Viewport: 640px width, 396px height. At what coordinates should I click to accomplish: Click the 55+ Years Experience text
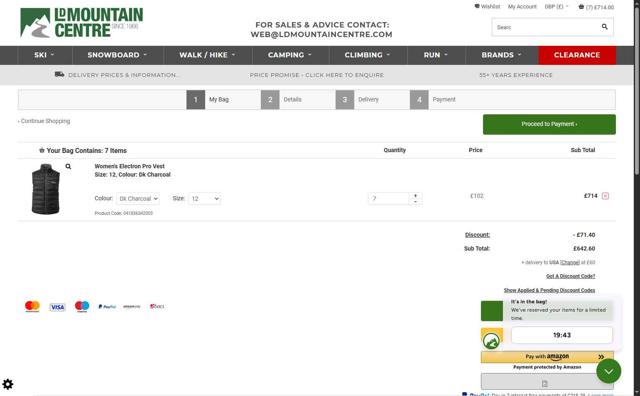tap(516, 75)
